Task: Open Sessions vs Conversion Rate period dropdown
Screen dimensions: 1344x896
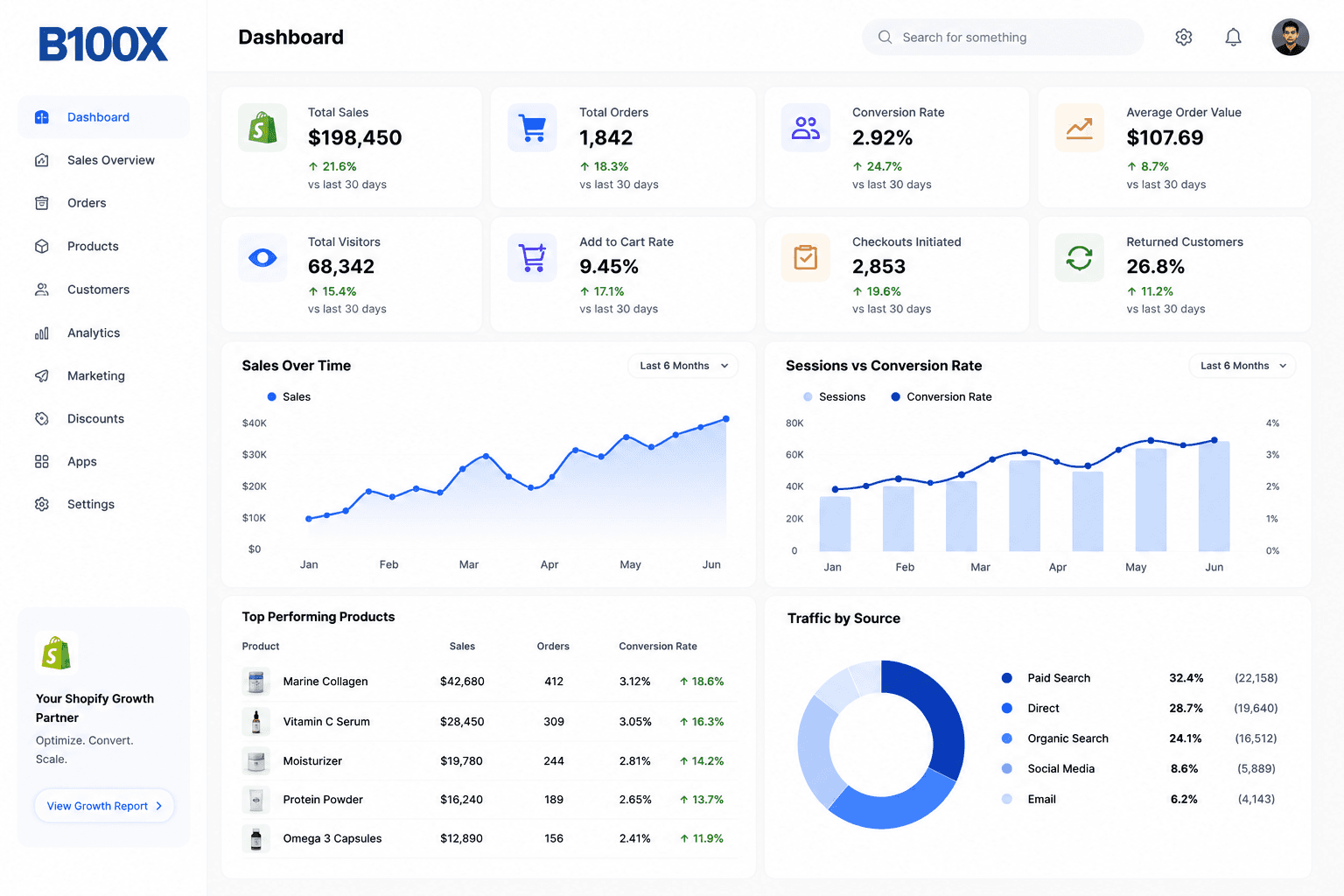Action: (x=1242, y=366)
